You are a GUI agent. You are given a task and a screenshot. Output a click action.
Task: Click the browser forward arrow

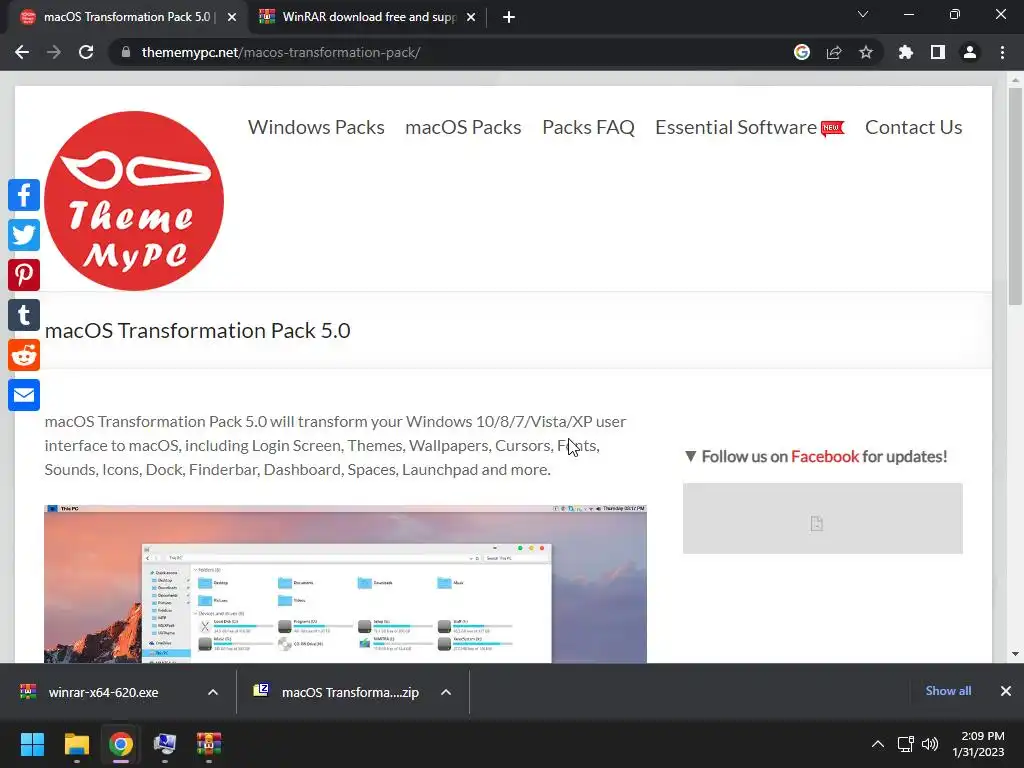click(x=54, y=52)
